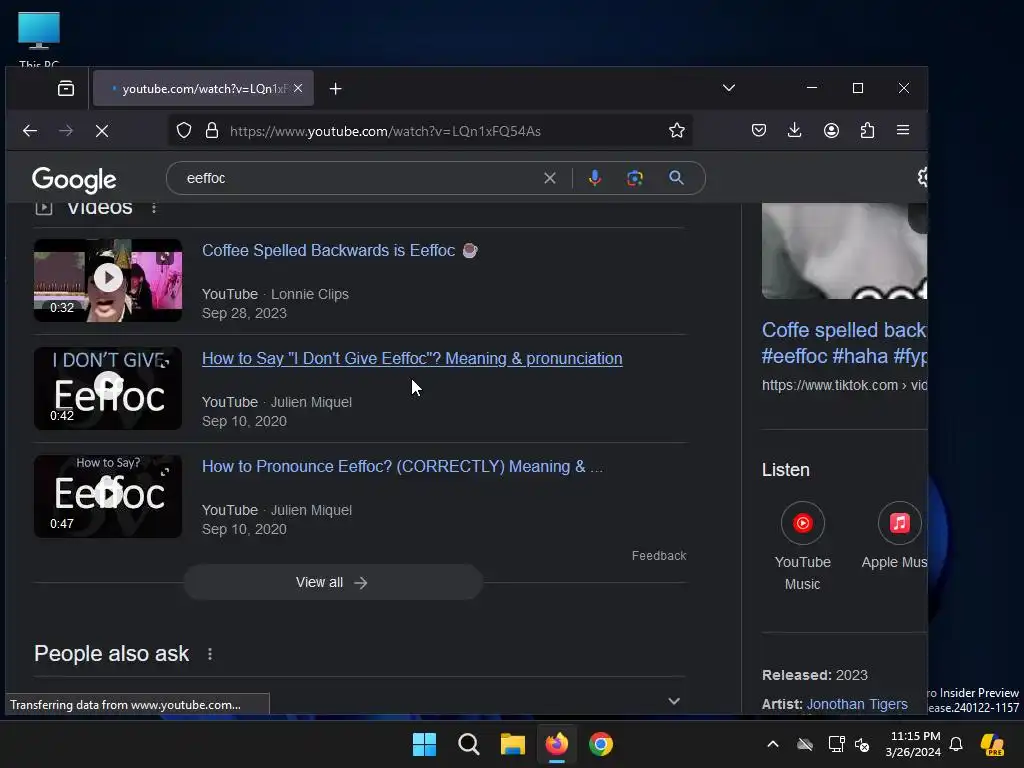The width and height of the screenshot is (1024, 768).
Task: Open File Explorer from taskbar
Action: [x=513, y=744]
